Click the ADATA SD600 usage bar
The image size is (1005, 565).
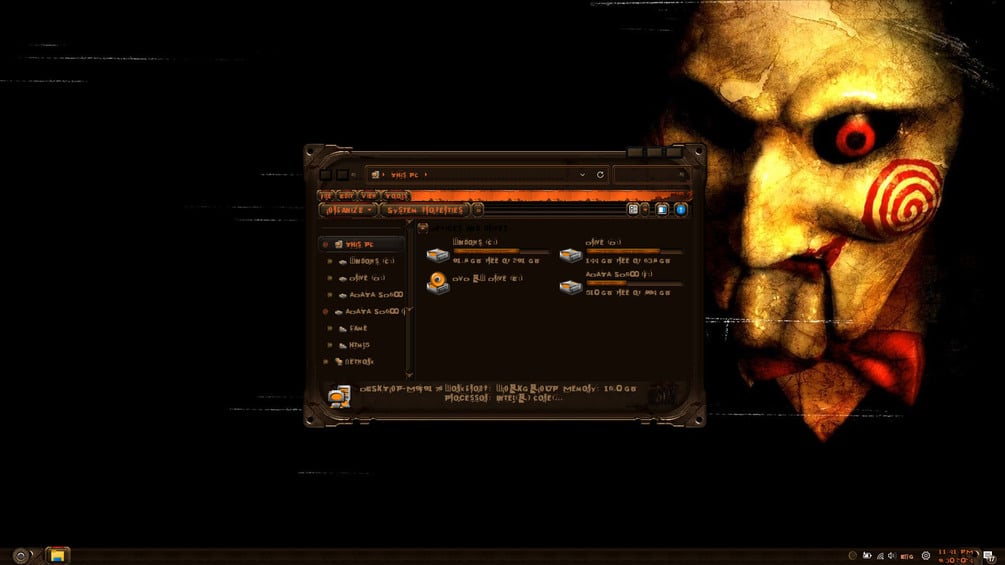click(634, 282)
